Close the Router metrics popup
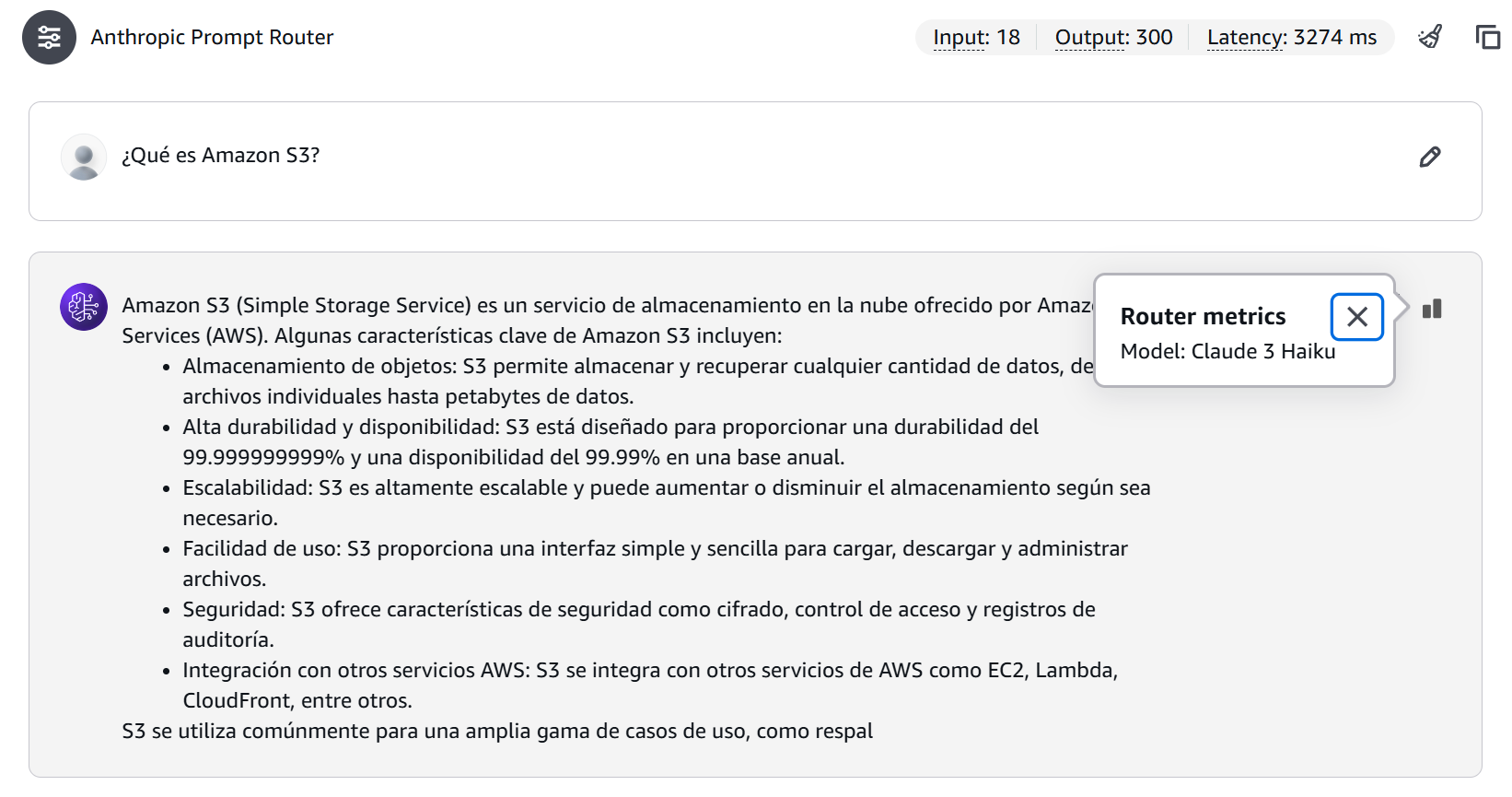 pos(1357,317)
